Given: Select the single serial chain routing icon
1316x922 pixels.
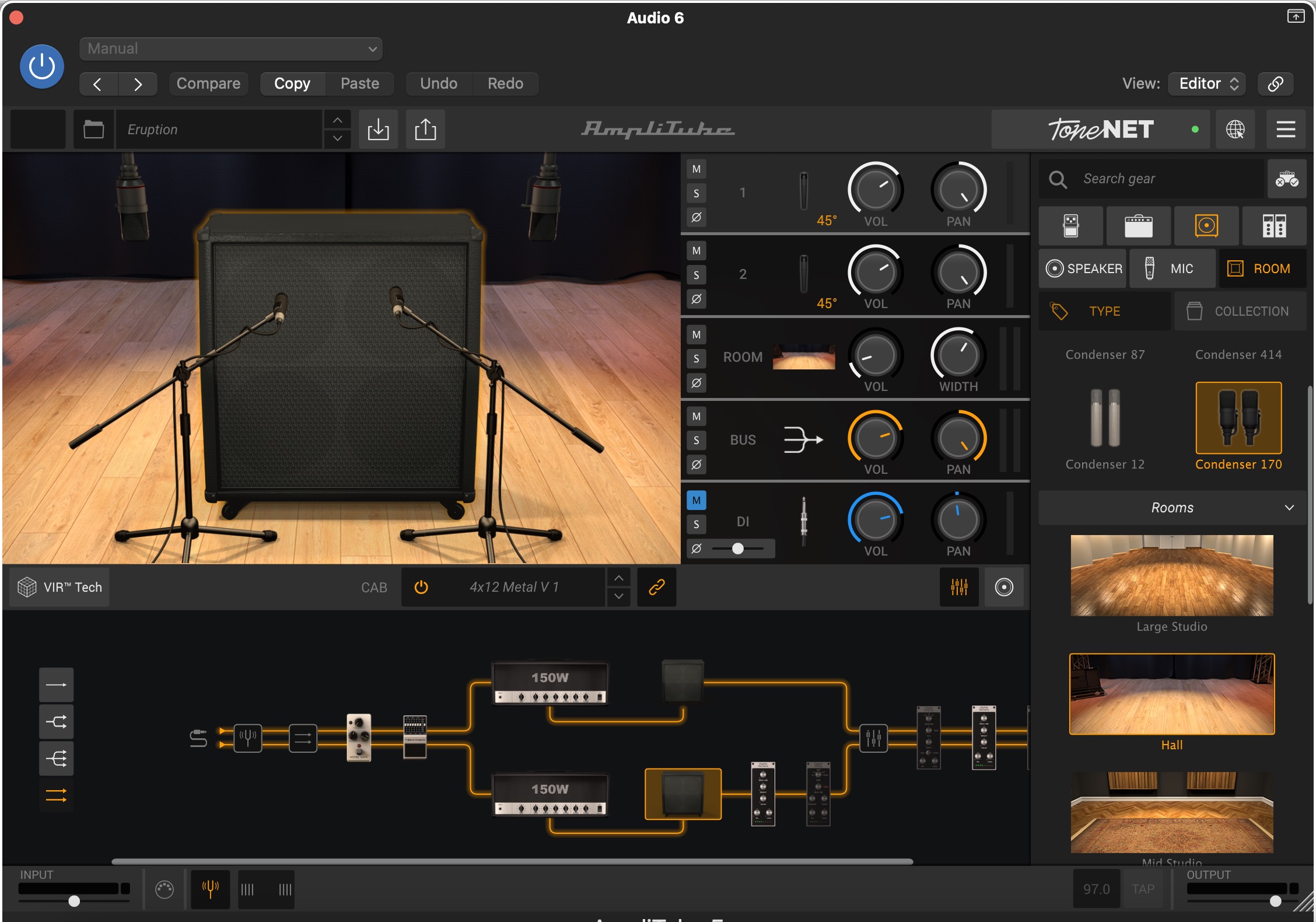Looking at the screenshot, I should [57, 684].
